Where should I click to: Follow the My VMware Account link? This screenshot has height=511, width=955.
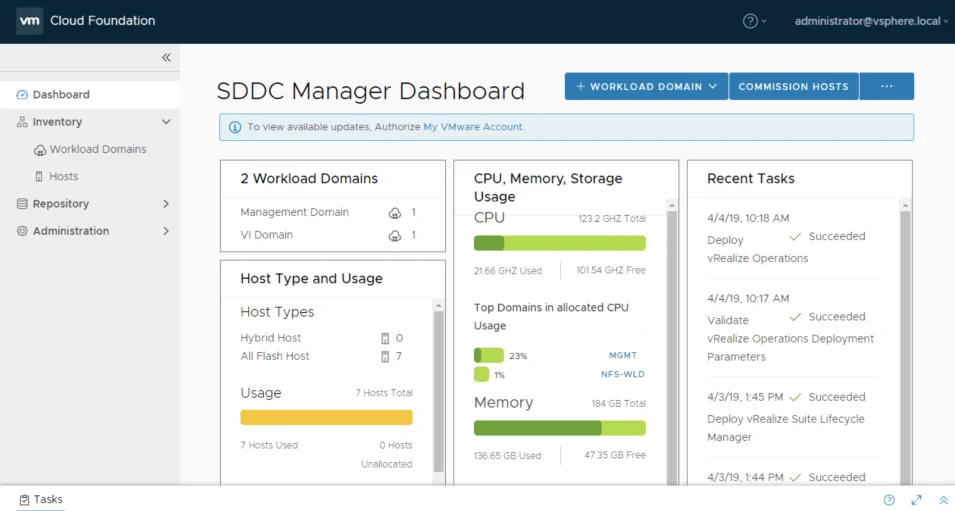tap(473, 127)
